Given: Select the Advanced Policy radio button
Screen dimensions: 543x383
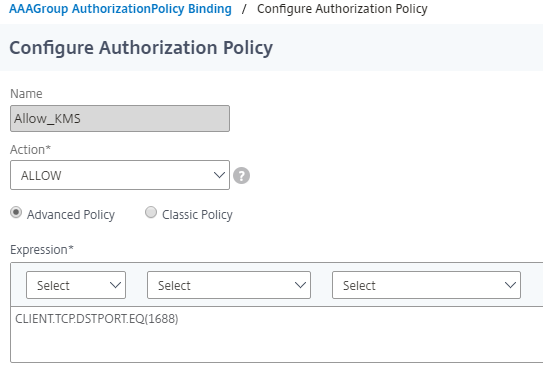Looking at the screenshot, I should tap(16, 212).
